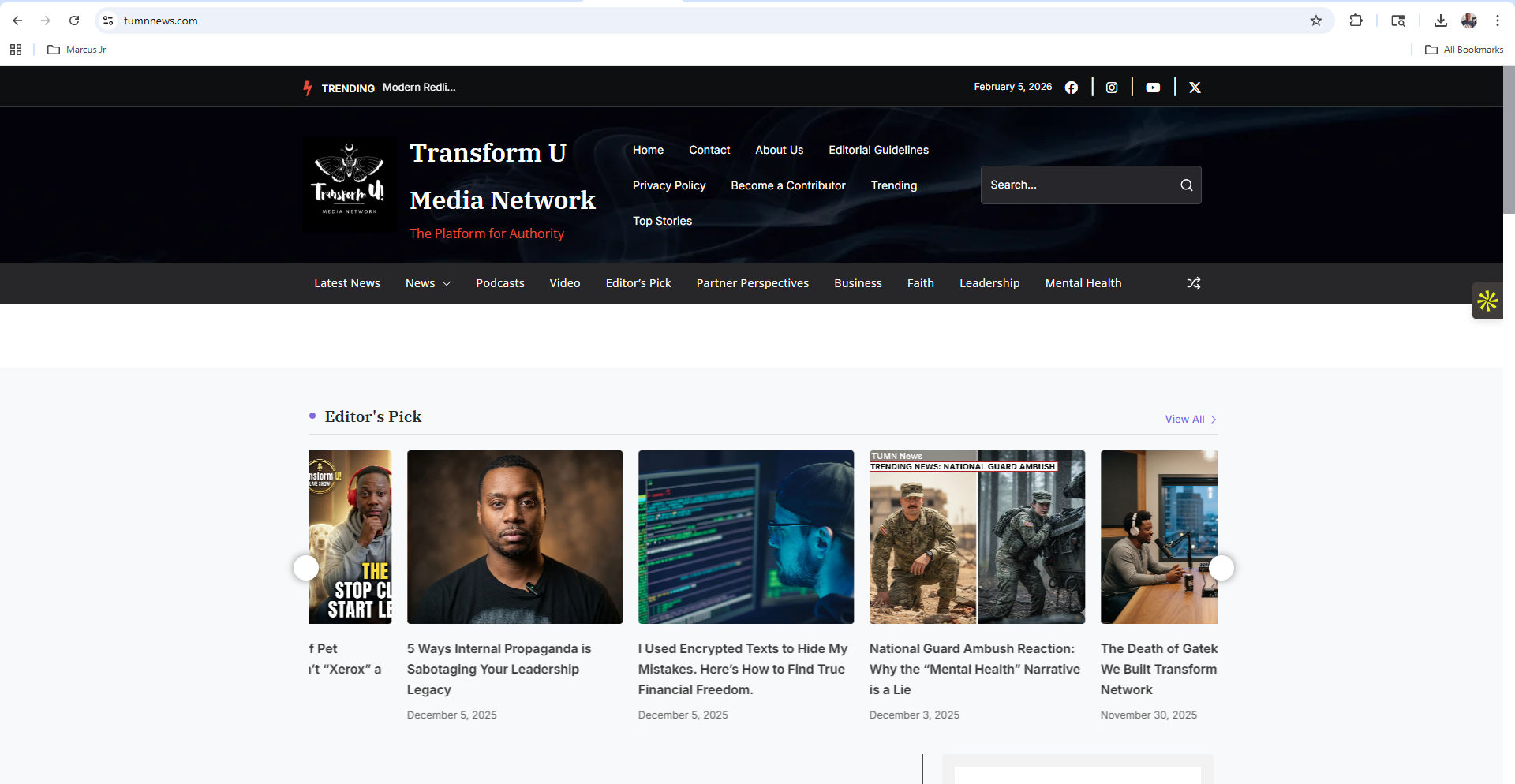Bookmark this page with the star icon
Screen dimensions: 1515x784
pos(1315,21)
